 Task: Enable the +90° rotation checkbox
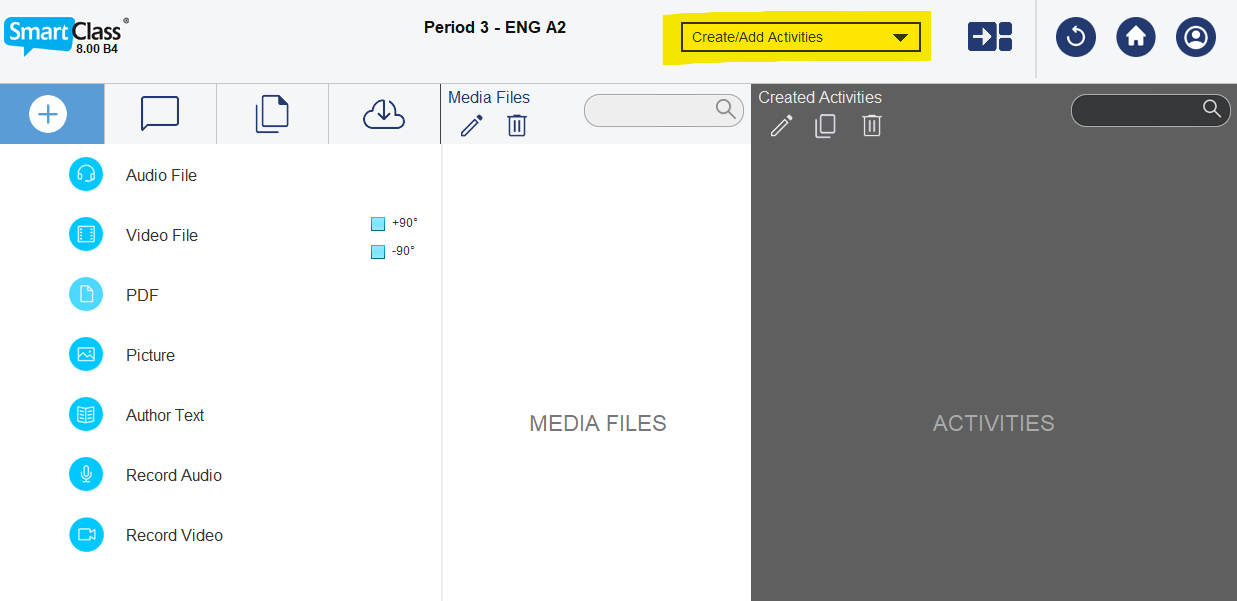tap(378, 224)
